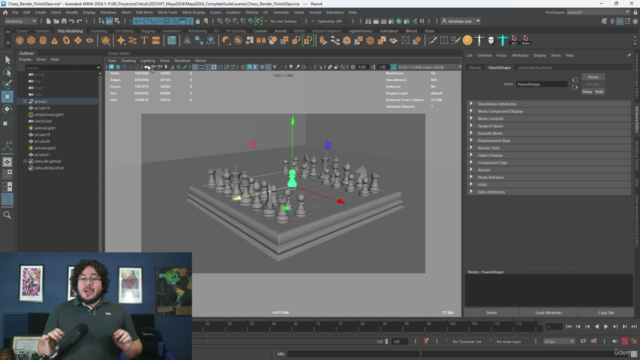Open the Modeling menu set dropdown
This screenshot has width=640, height=360.
(20, 21)
